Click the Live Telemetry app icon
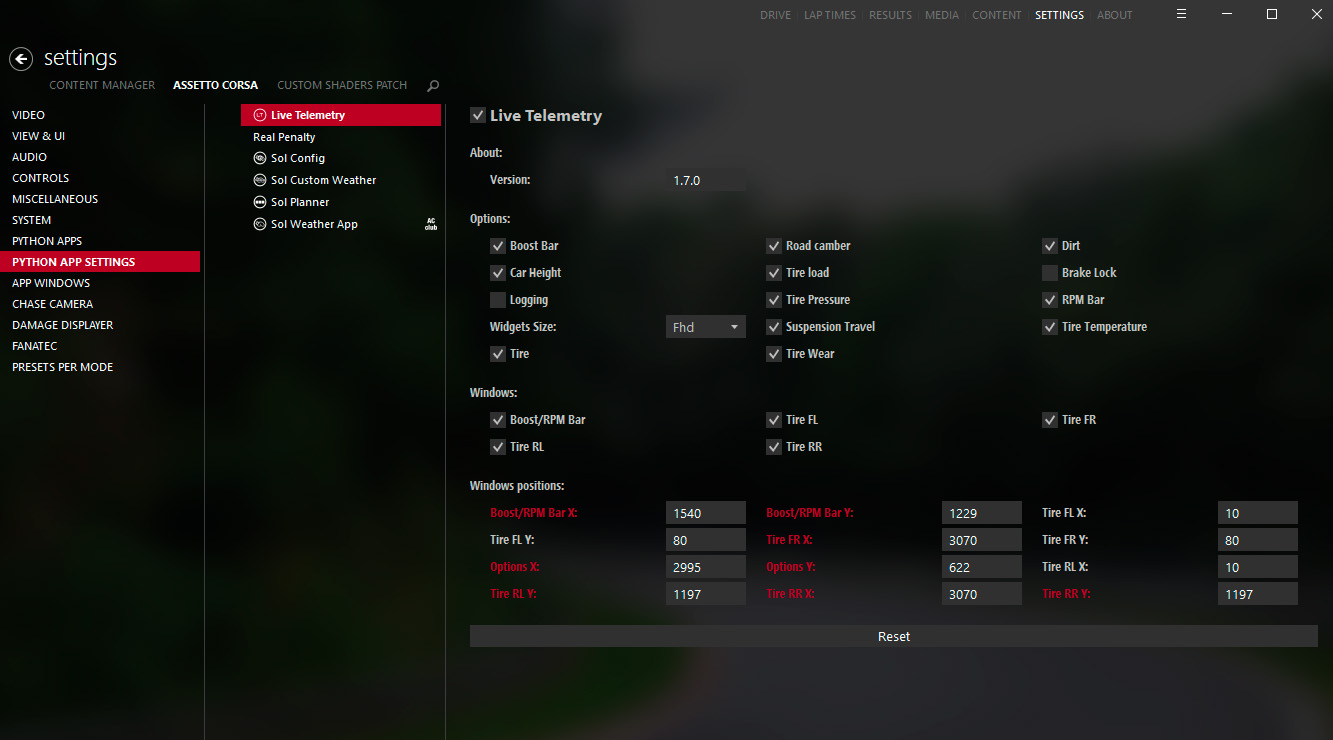The height and width of the screenshot is (740, 1333). 260,115
